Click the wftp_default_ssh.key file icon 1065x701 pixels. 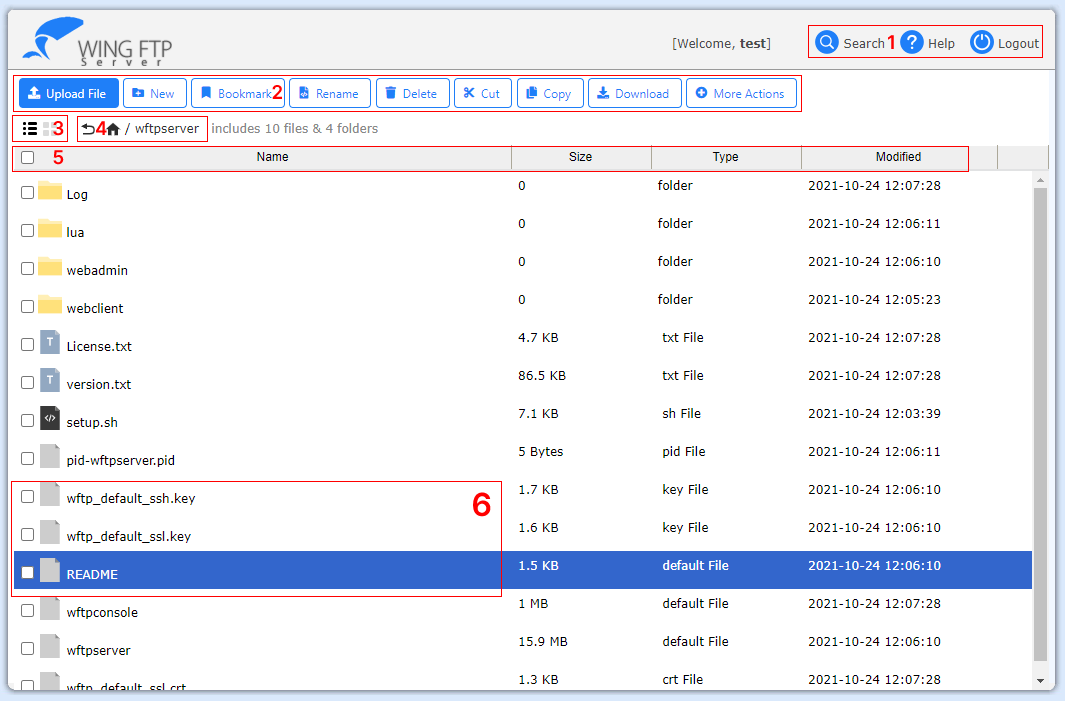(x=50, y=494)
